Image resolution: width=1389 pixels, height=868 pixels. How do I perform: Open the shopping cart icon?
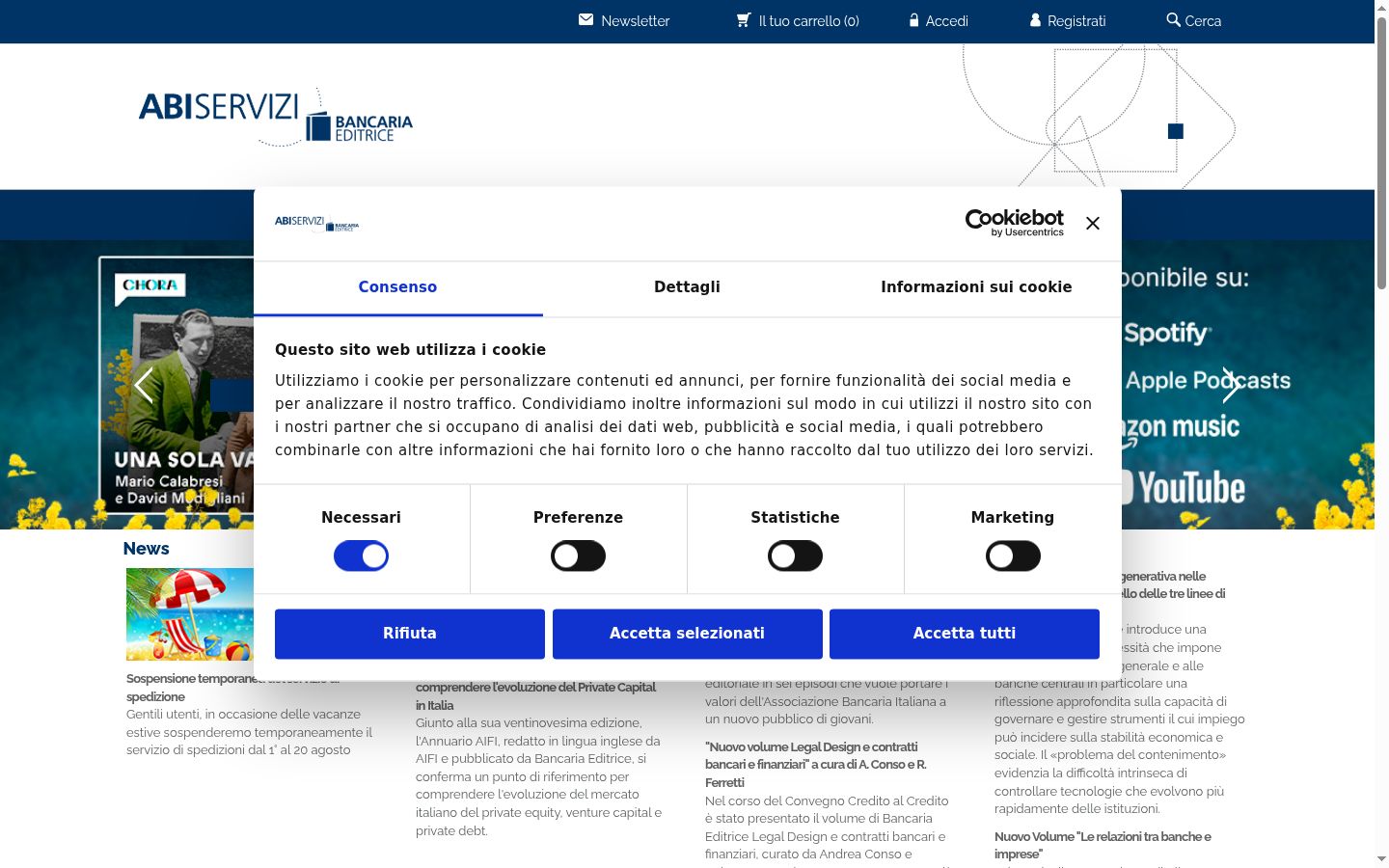tap(744, 19)
